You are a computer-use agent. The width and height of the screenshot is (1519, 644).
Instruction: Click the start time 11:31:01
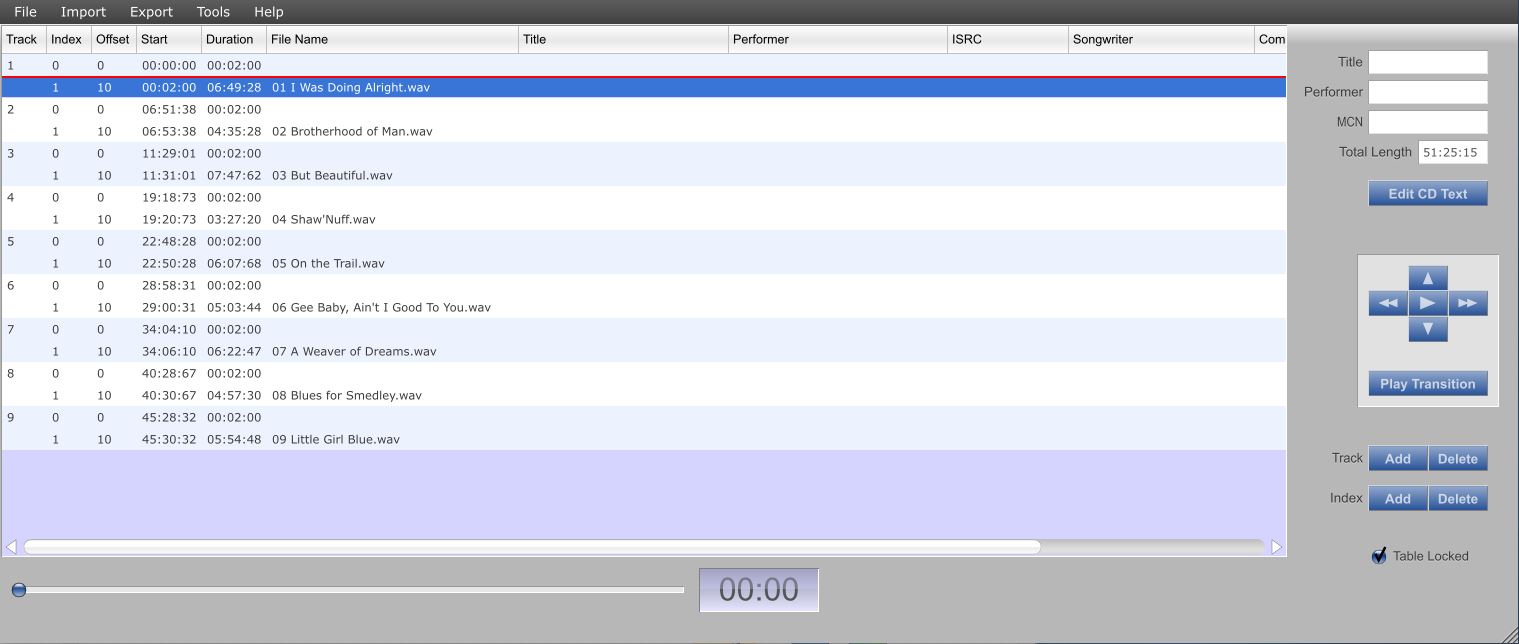[169, 175]
